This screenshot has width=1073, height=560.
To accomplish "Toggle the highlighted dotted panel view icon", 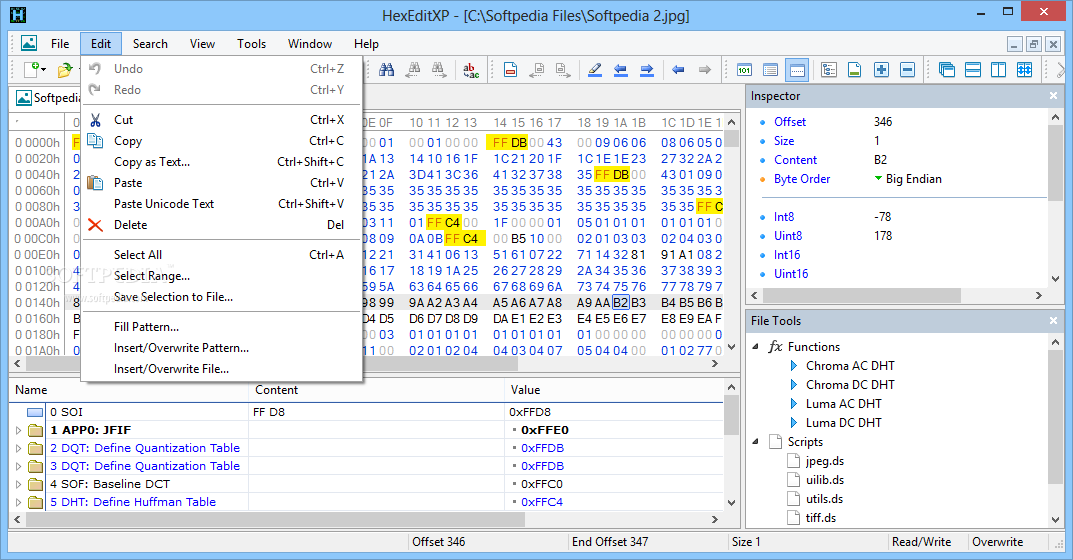I will click(x=797, y=70).
